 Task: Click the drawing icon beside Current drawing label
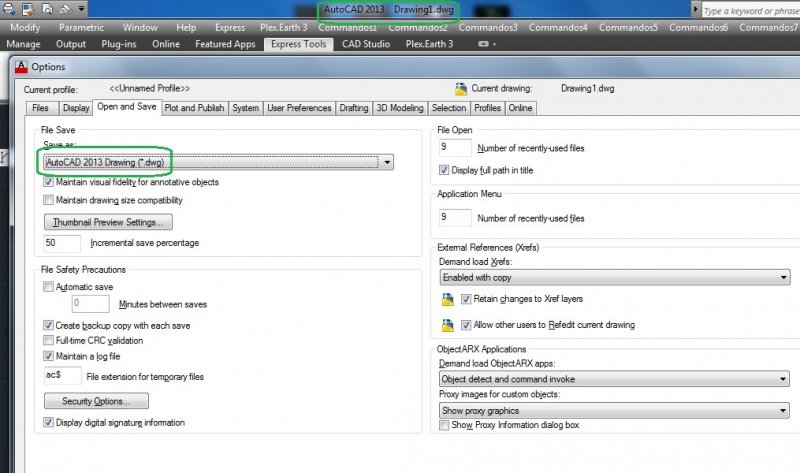pyautogui.click(x=461, y=89)
